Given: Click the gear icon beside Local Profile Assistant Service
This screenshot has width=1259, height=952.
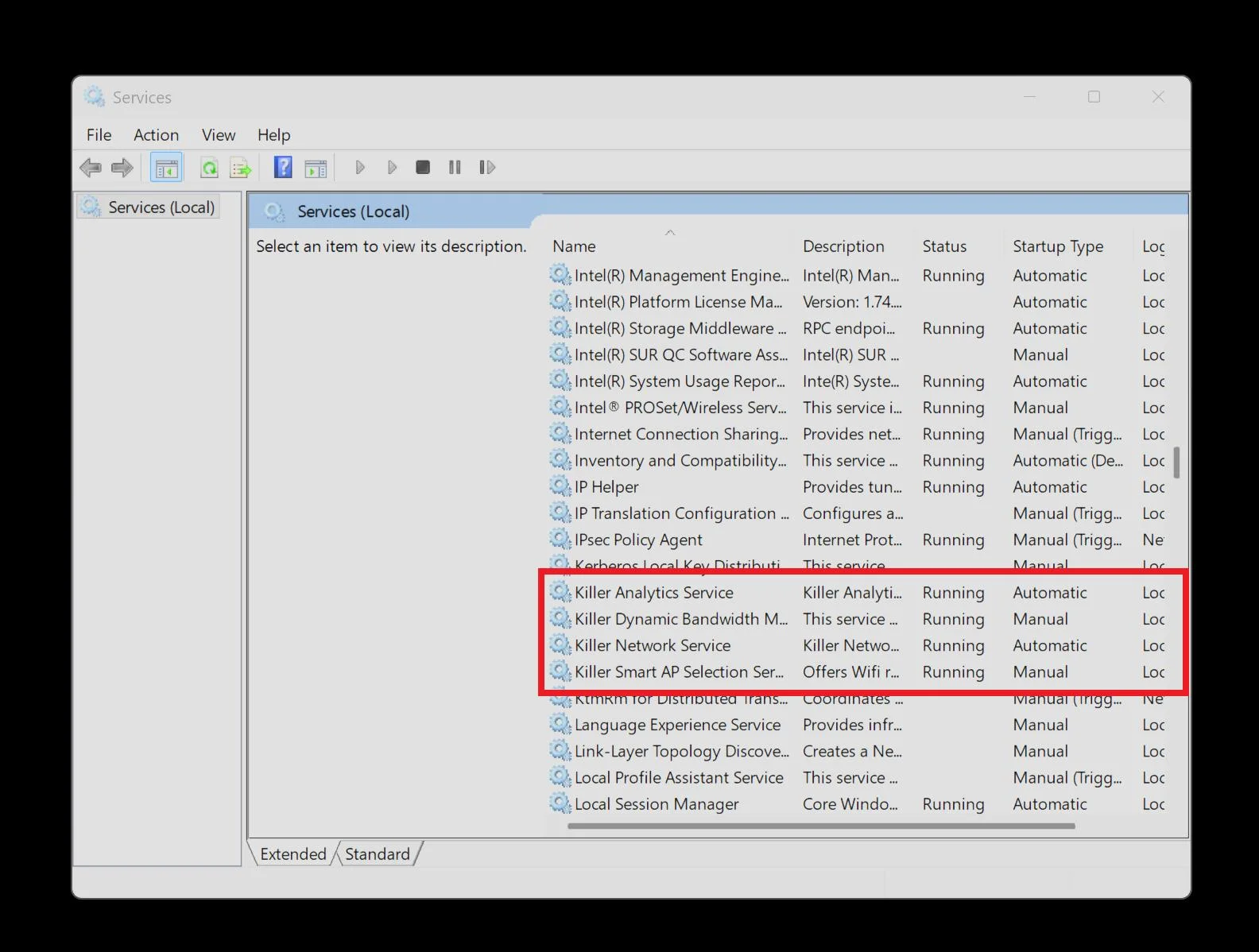Looking at the screenshot, I should (x=560, y=776).
